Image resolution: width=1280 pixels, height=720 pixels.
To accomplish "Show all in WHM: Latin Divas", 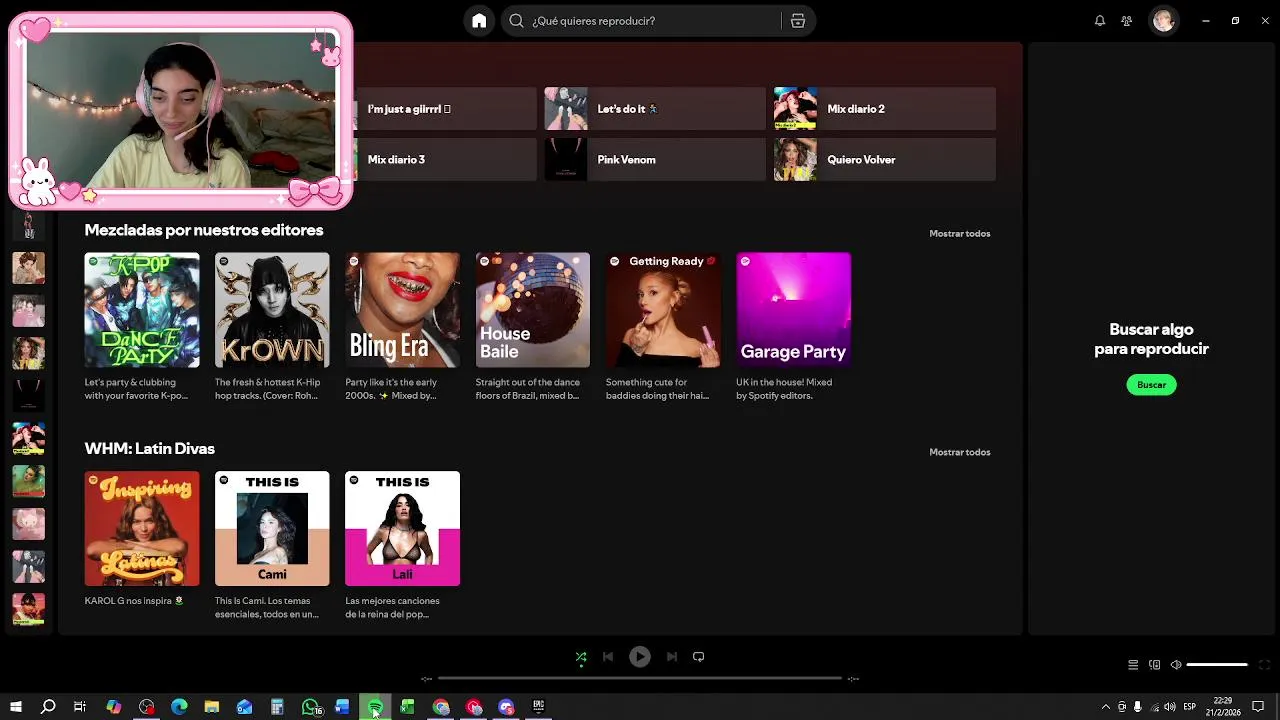I will click(960, 452).
